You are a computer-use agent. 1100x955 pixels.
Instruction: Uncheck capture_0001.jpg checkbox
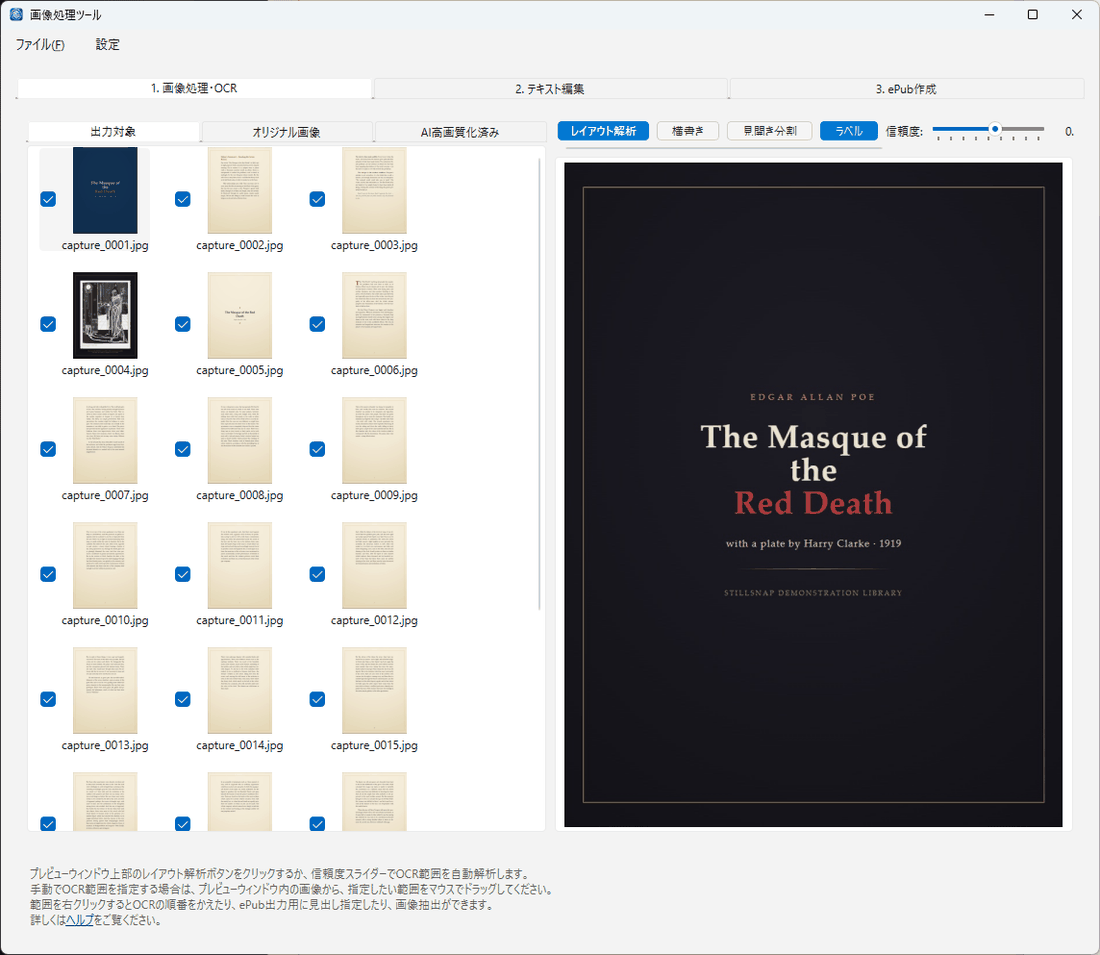point(48,199)
